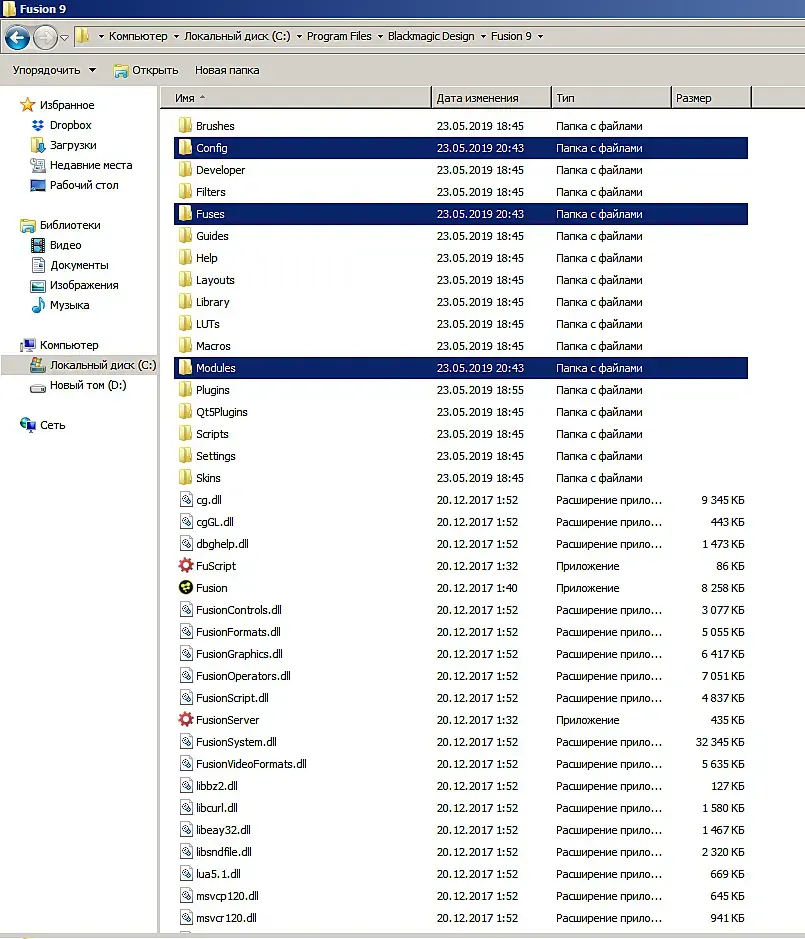Image resolution: width=805 pixels, height=939 pixels.
Task: Select the Filters folder name
Action: pyautogui.click(x=211, y=192)
